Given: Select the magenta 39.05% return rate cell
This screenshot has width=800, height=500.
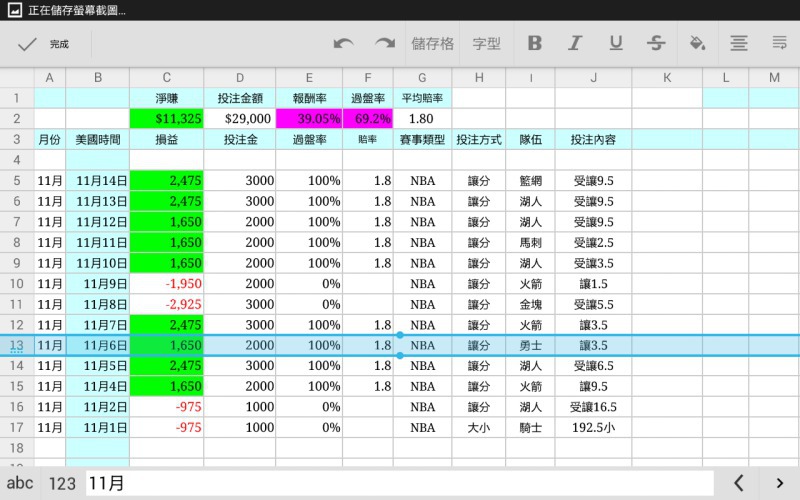Looking at the screenshot, I should (309, 119).
